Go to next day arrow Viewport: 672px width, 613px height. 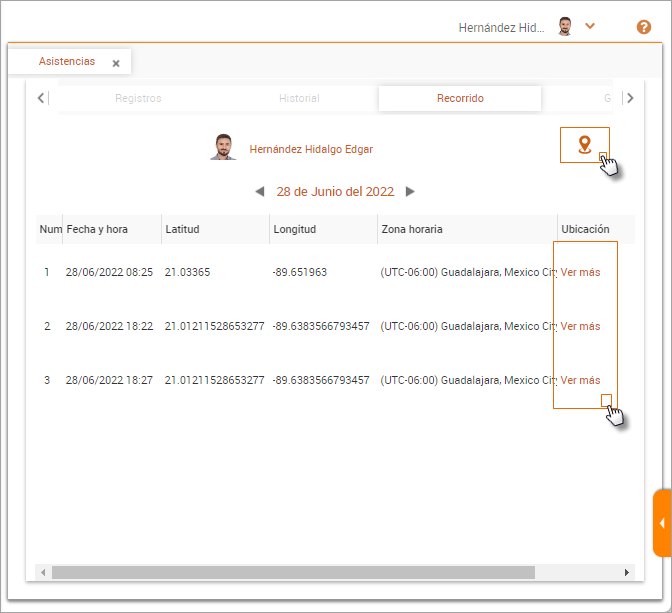click(x=410, y=192)
